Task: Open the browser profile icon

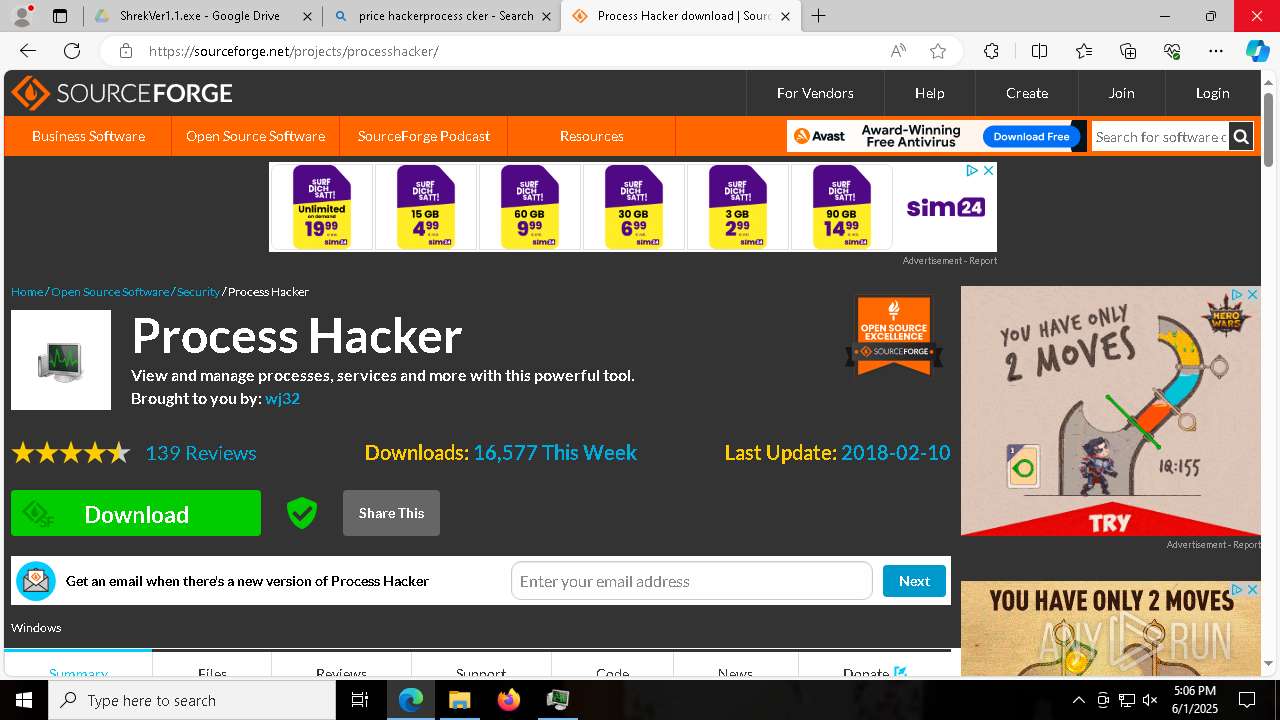Action: point(22,16)
